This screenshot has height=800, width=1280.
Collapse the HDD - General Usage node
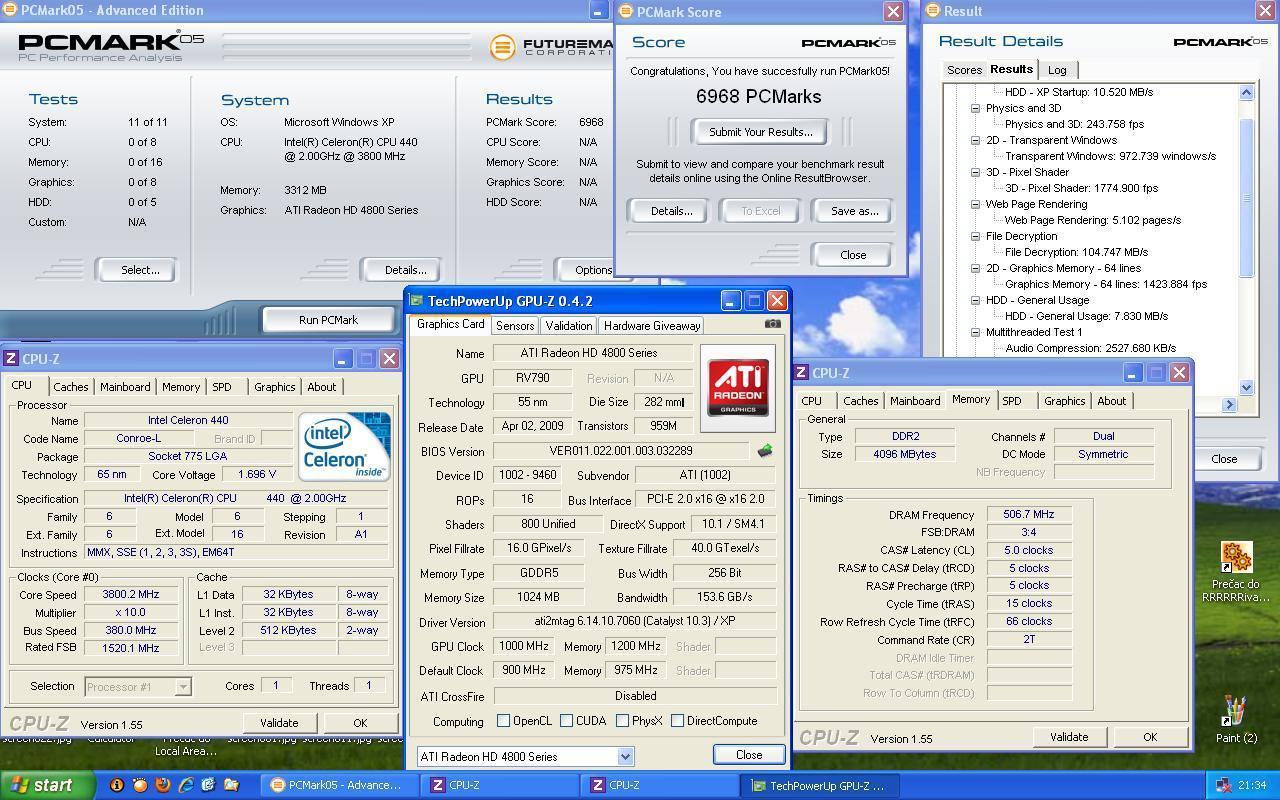click(x=975, y=300)
